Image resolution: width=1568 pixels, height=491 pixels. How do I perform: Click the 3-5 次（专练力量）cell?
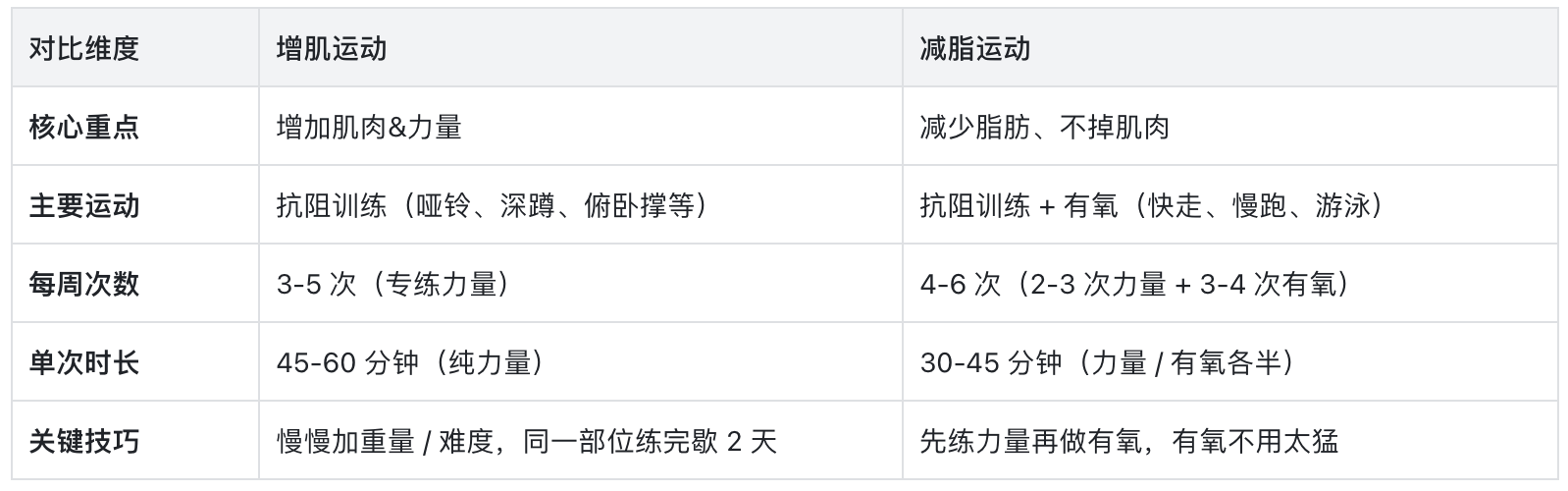[x=394, y=284]
